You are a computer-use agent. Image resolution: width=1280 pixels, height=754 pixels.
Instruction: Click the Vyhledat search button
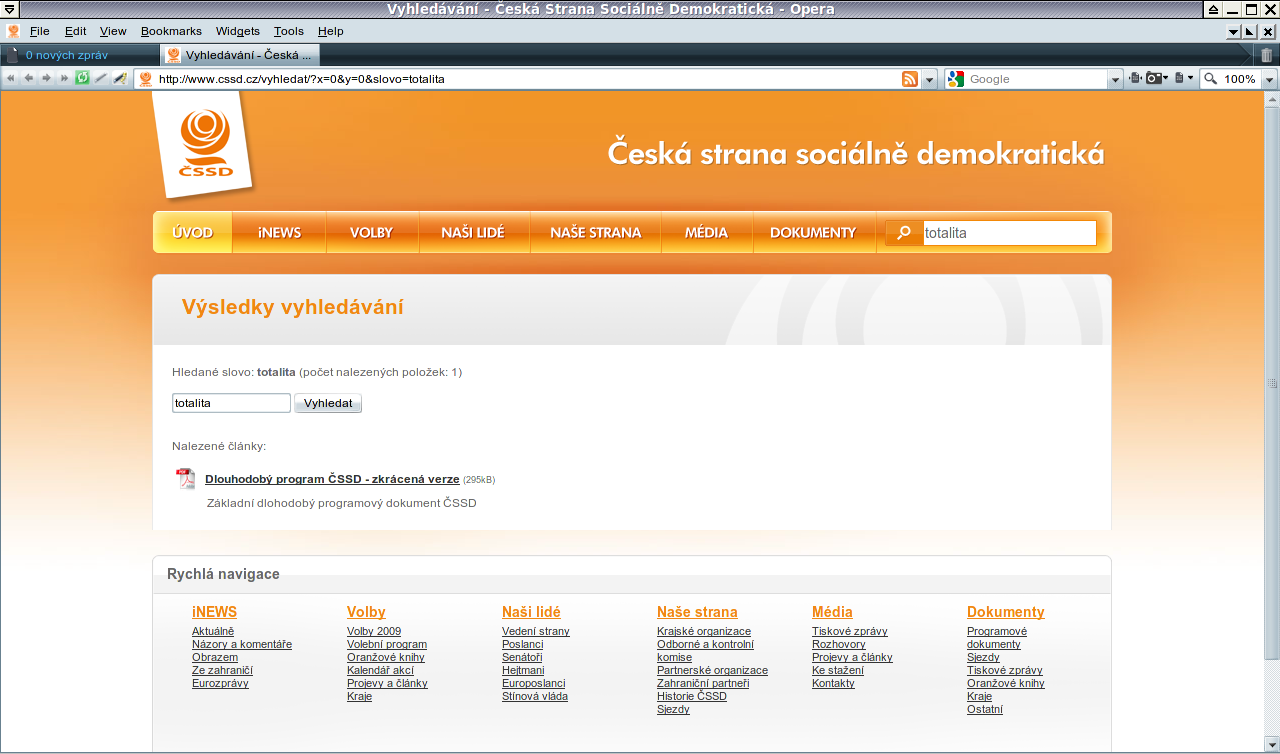(328, 403)
